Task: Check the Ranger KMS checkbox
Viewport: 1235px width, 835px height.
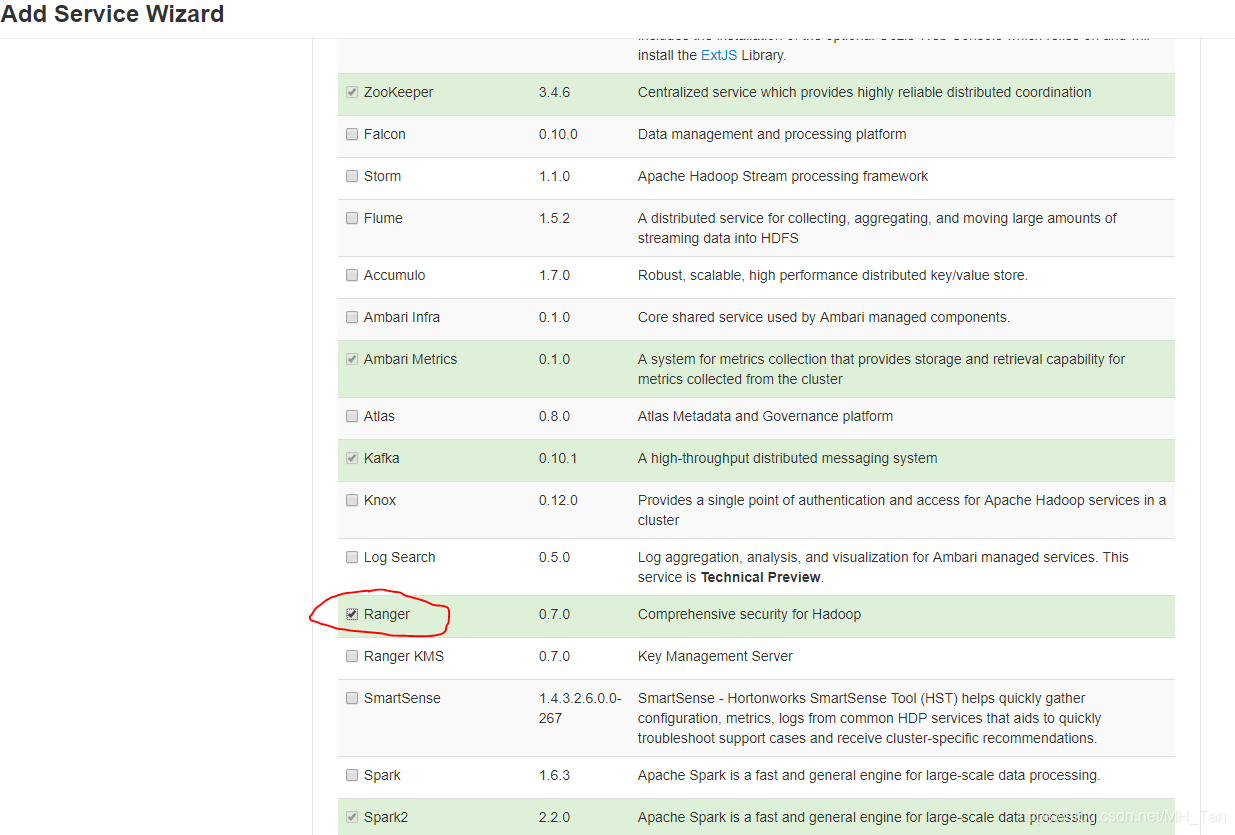Action: 352,656
